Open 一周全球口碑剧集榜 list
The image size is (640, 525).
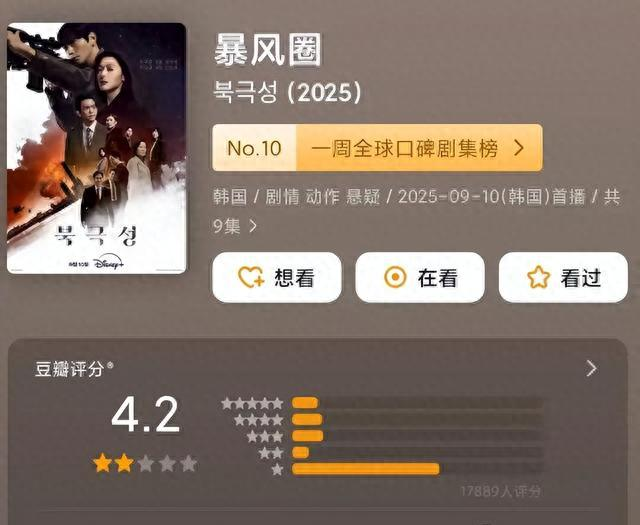click(x=404, y=148)
